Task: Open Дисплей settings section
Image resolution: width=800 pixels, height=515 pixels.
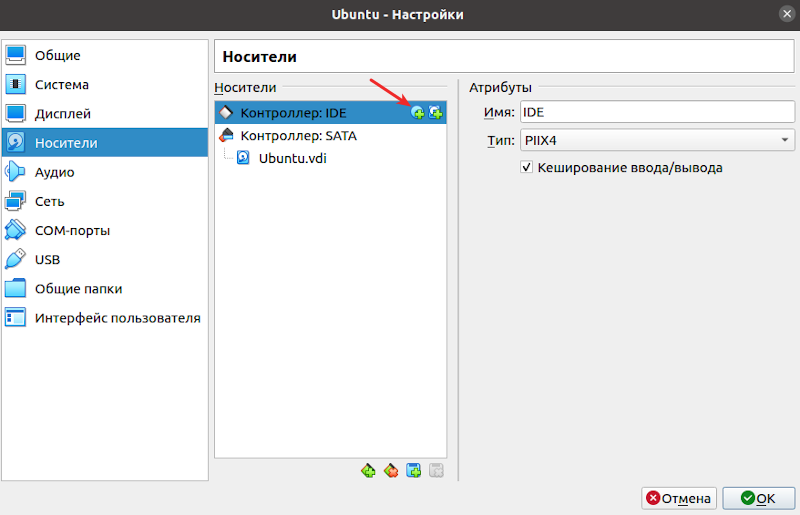Action: coord(105,113)
